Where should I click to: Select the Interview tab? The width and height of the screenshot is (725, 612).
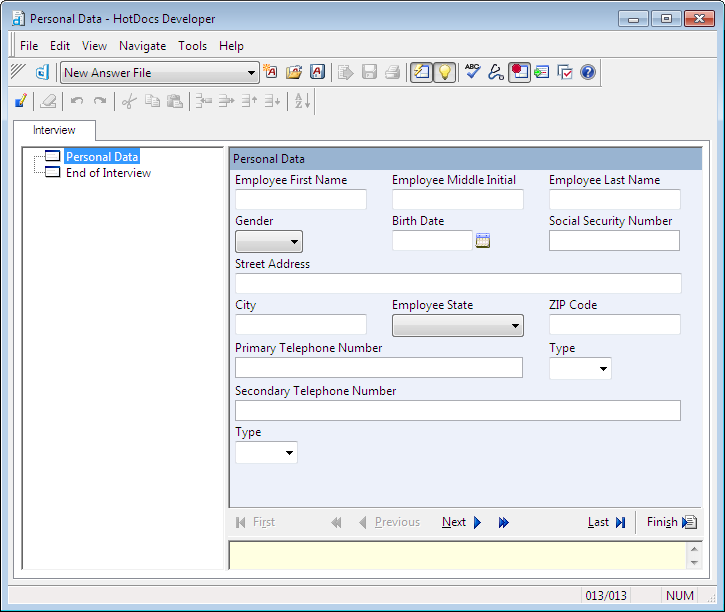(x=54, y=130)
